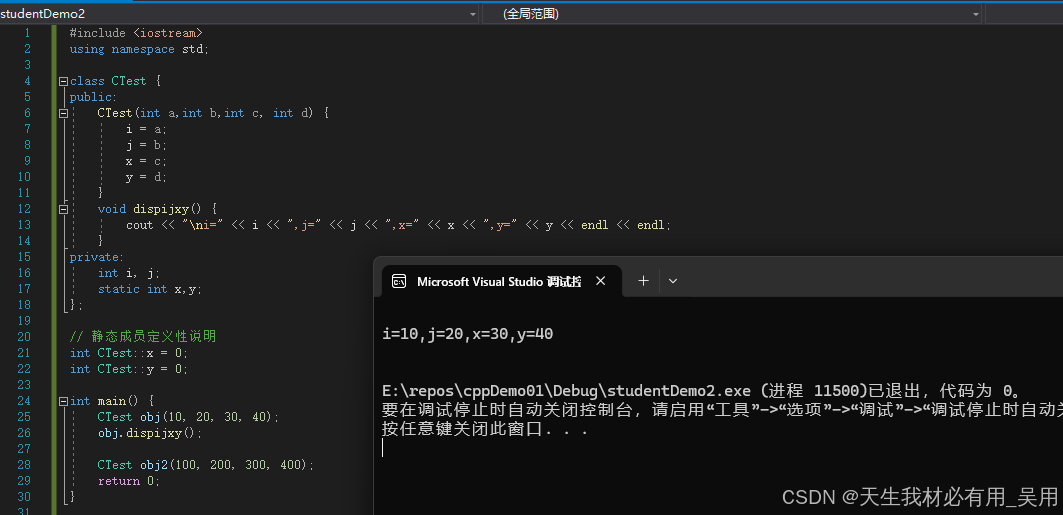Close the Microsoft Visual Studio debug console tab
The image size is (1063, 515).
[x=600, y=281]
